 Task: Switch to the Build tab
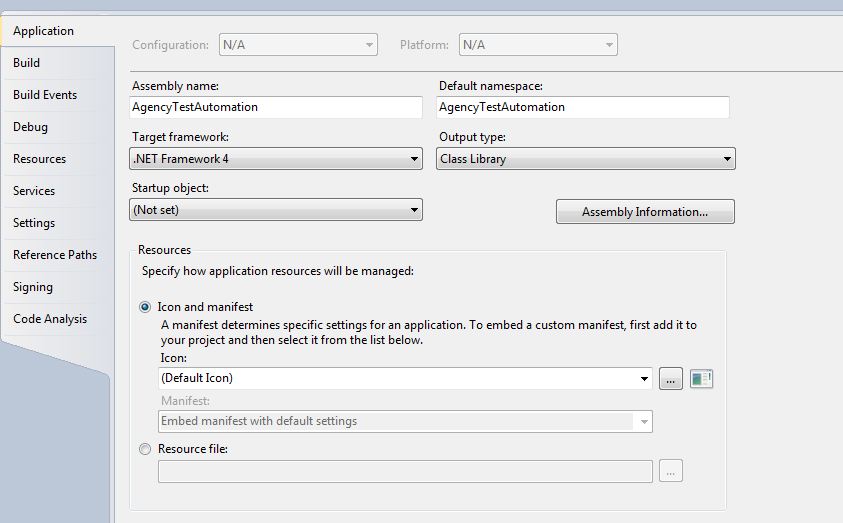(x=27, y=63)
